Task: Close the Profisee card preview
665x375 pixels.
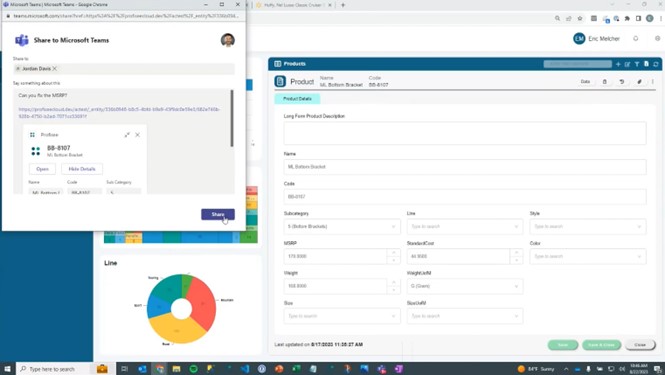Action: click(x=137, y=134)
